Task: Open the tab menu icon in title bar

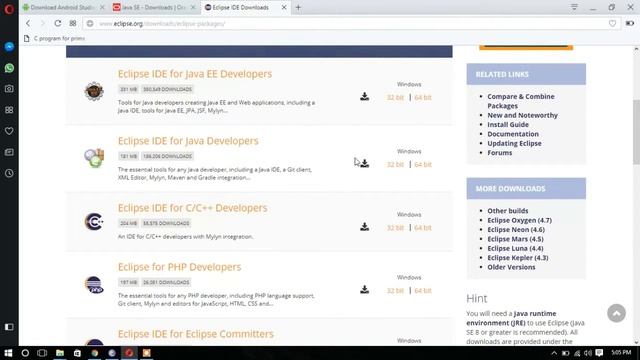Action: [x=574, y=7]
